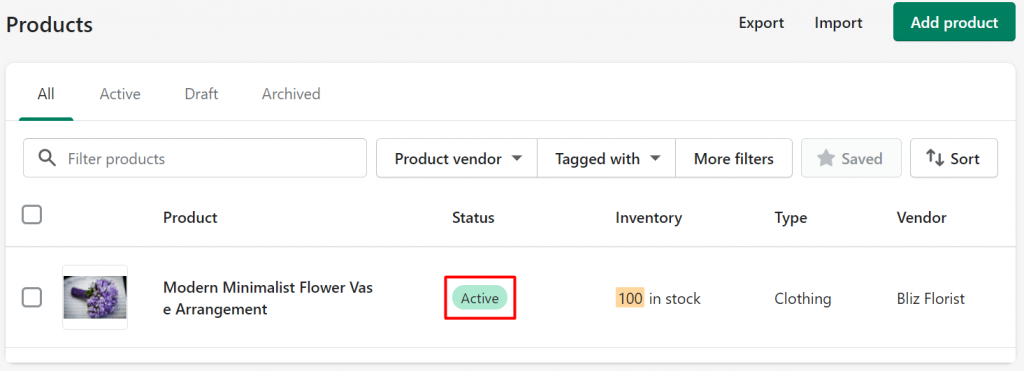Click the magnifying glass search icon
This screenshot has width=1024, height=371.
[47, 158]
